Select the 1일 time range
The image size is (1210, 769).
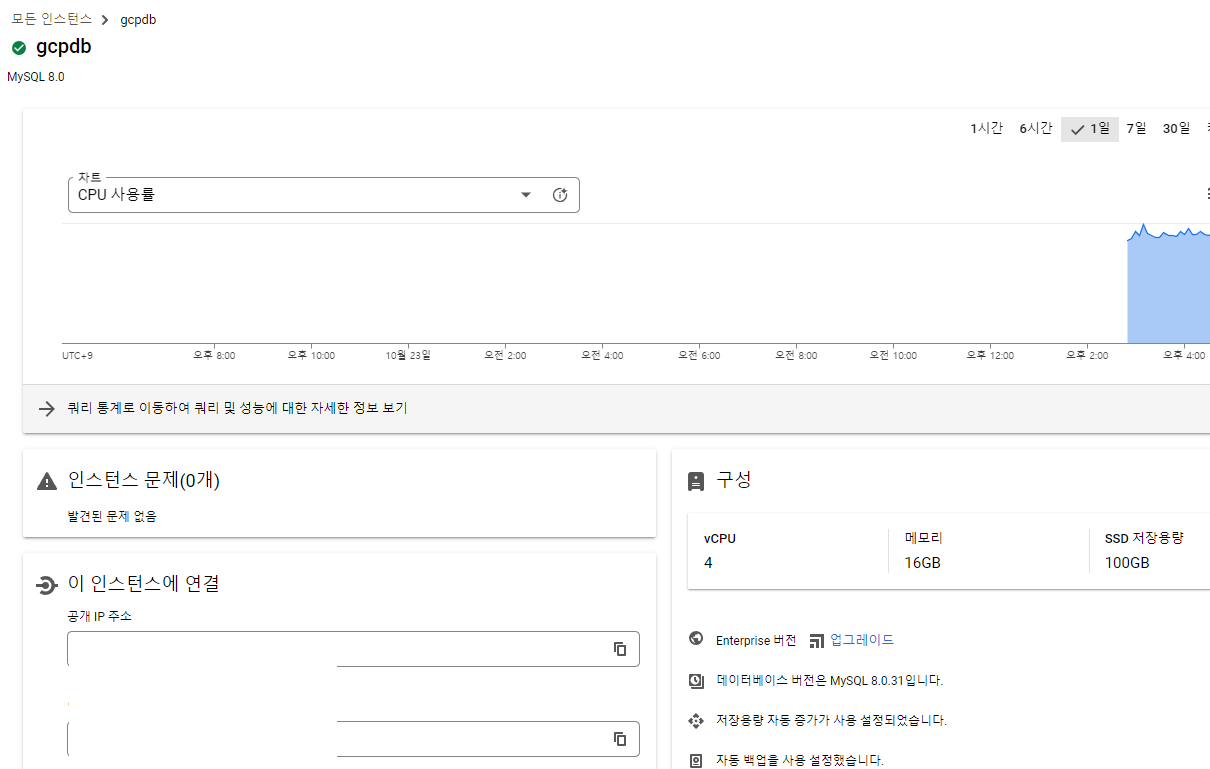(1090, 129)
